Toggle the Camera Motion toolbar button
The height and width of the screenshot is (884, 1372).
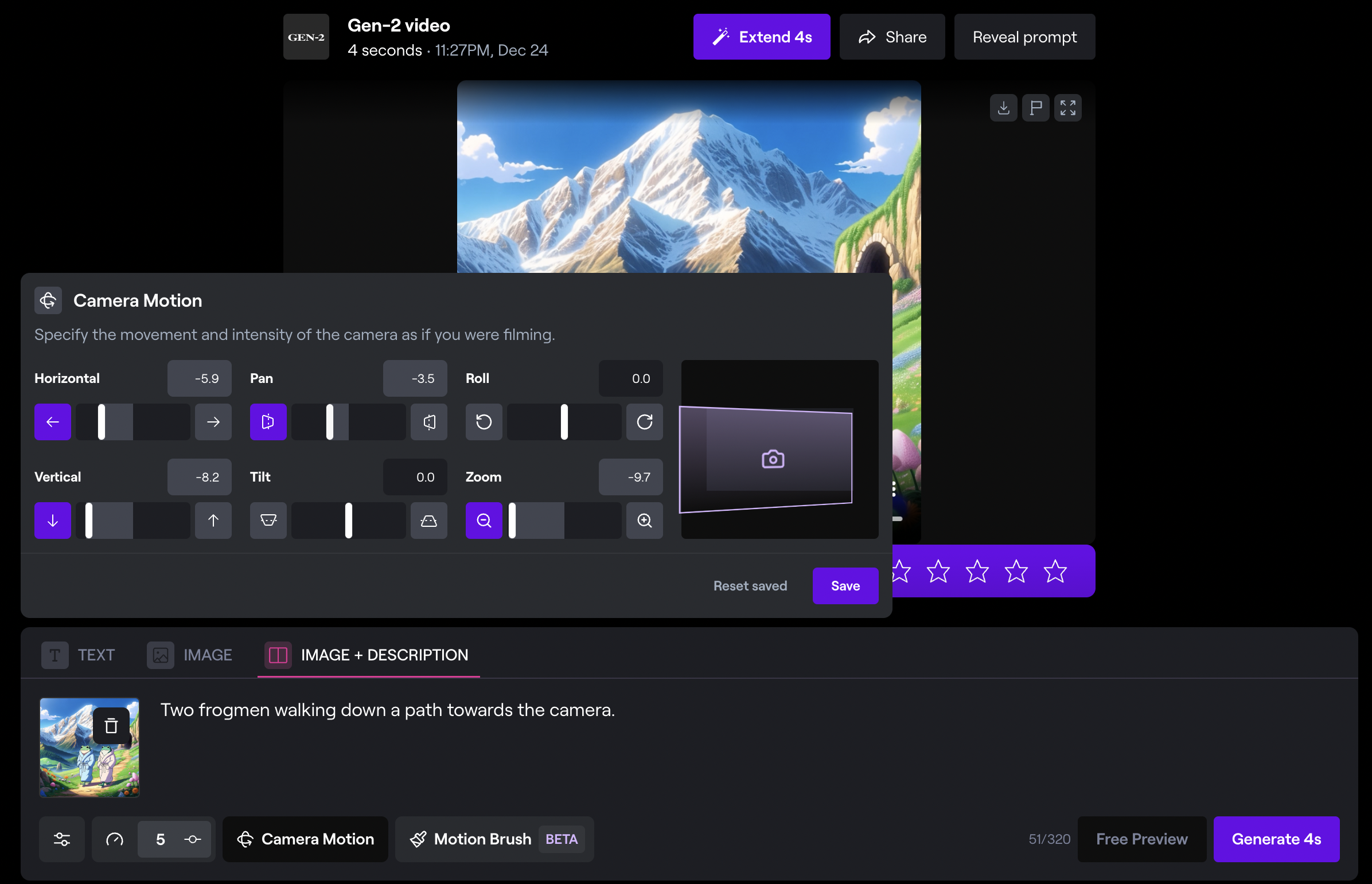[306, 839]
